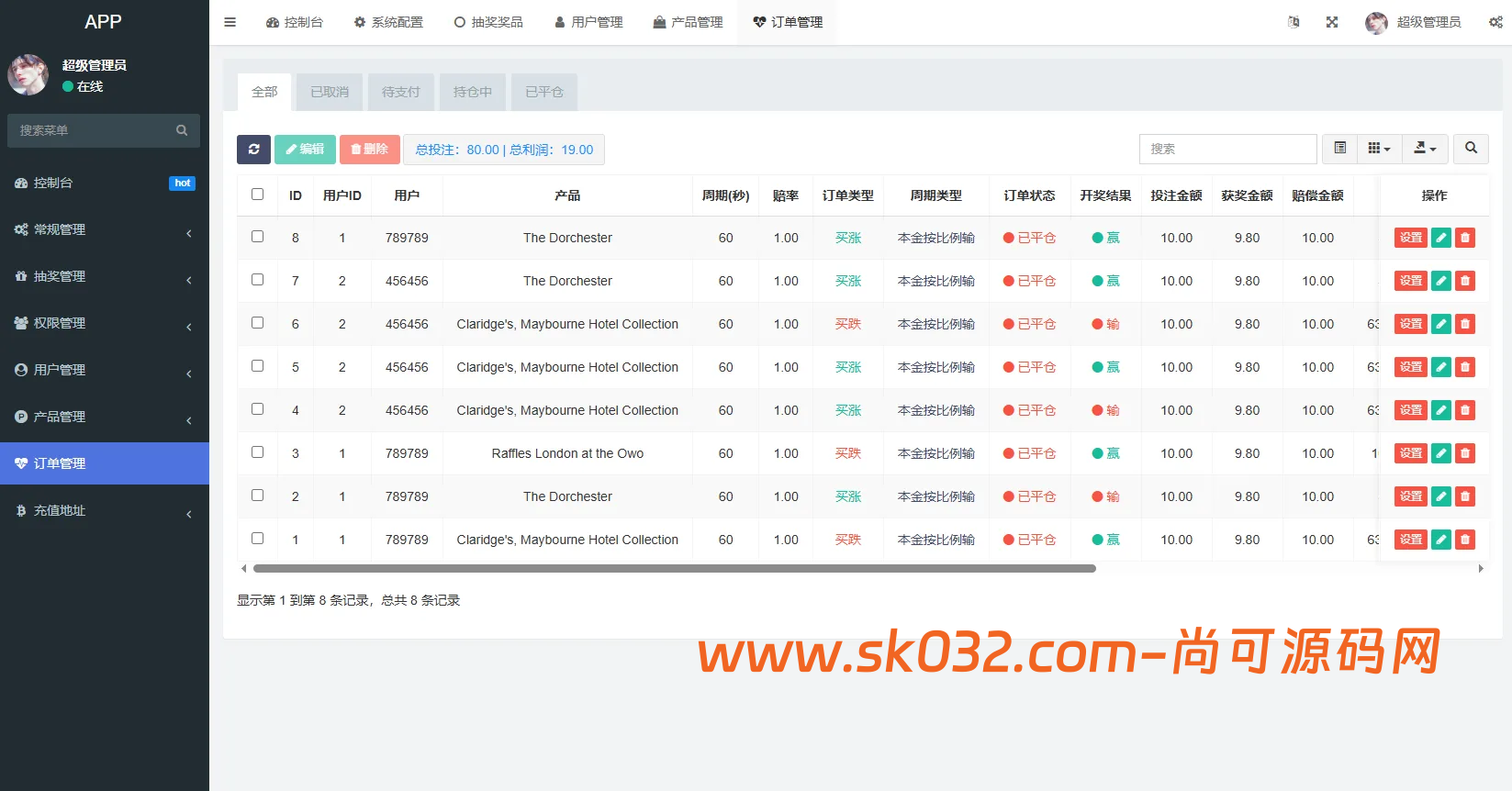Click red trash icon for order ID 2

(x=1465, y=496)
